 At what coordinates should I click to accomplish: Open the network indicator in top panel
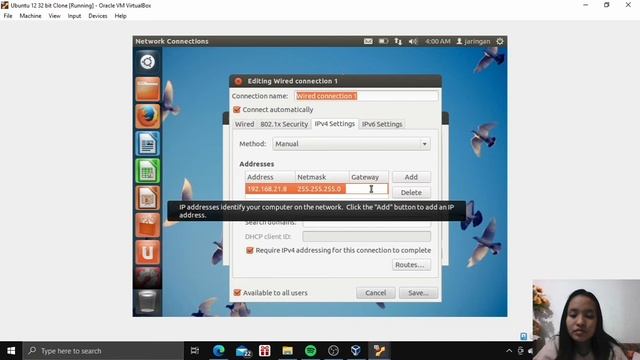[398, 41]
